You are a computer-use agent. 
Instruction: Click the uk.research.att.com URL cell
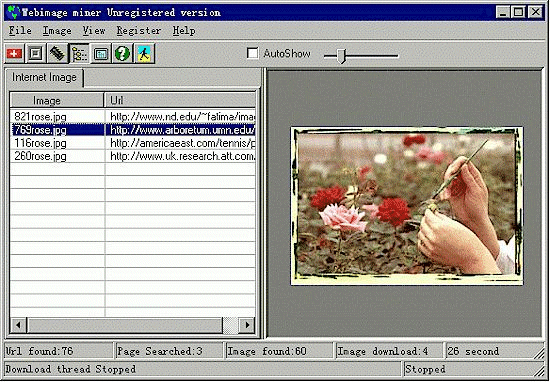pyautogui.click(x=180, y=156)
